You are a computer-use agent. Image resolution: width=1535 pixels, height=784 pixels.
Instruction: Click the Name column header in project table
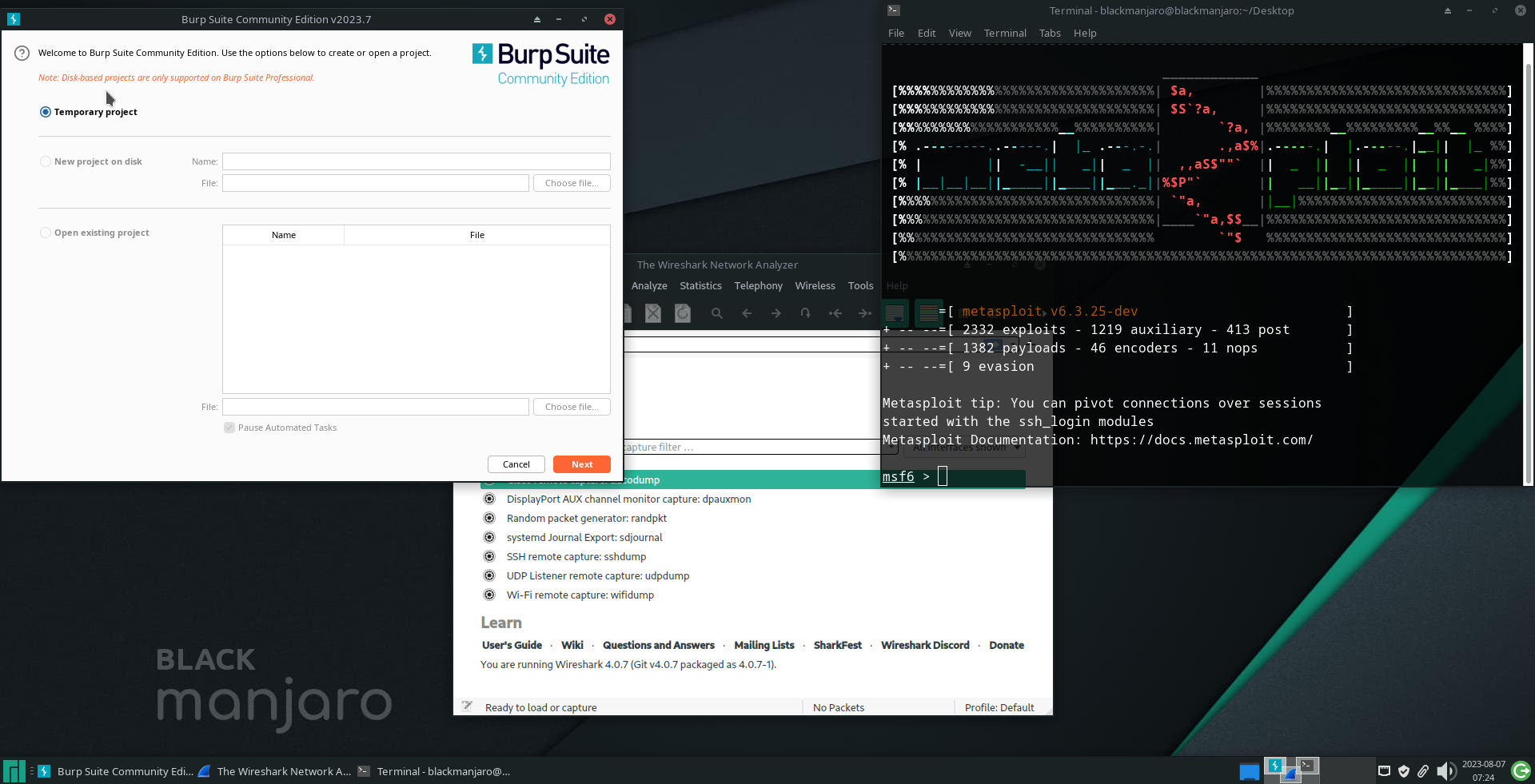tap(284, 235)
